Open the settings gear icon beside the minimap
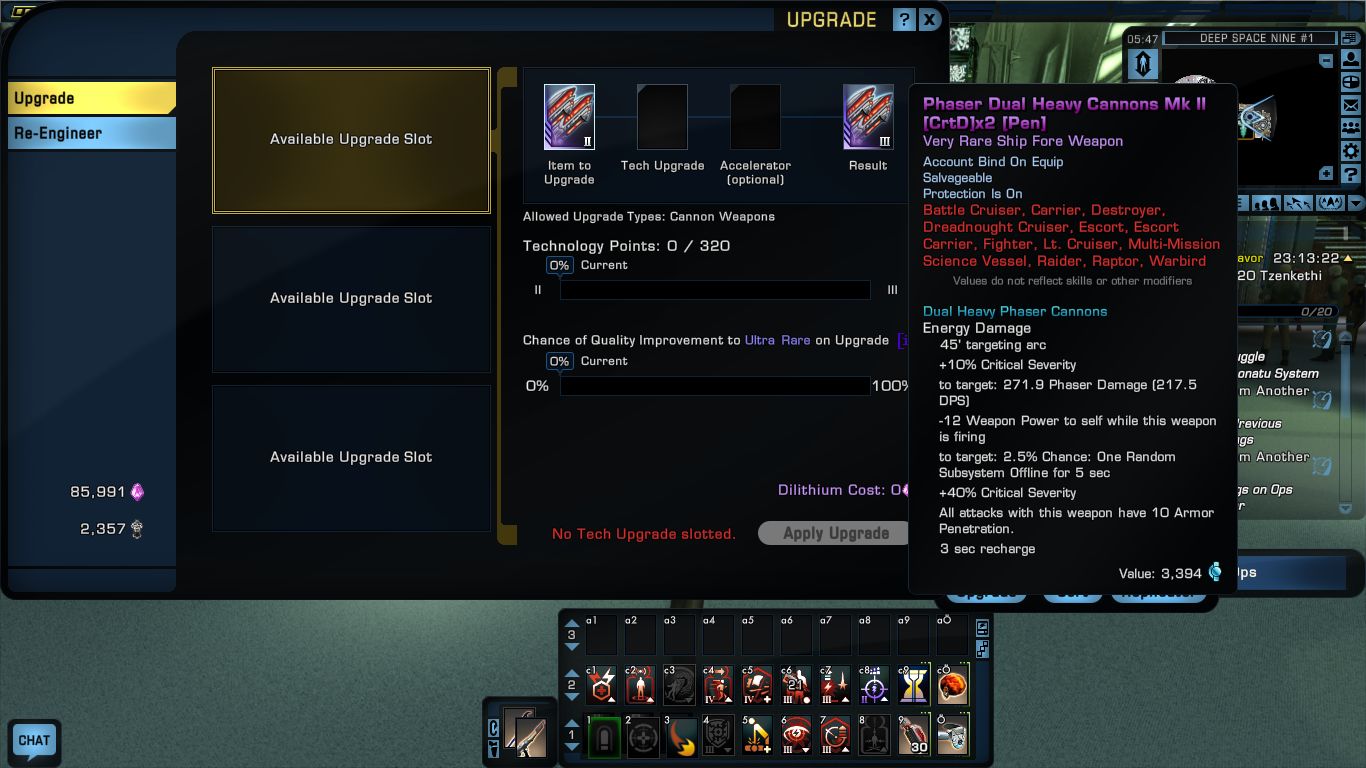Viewport: 1366px width, 768px height. pyautogui.click(x=1351, y=151)
